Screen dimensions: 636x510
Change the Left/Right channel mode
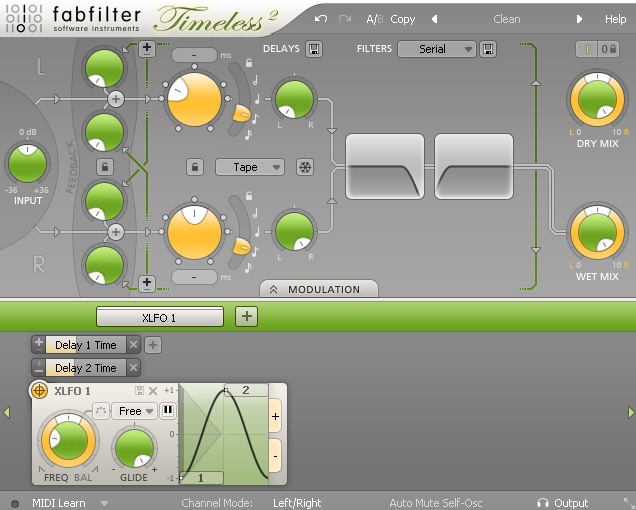point(297,503)
